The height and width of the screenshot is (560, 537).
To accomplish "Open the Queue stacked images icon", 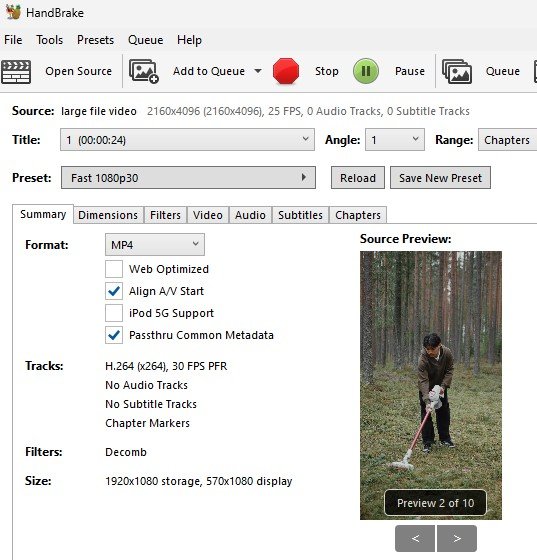I will tap(457, 71).
